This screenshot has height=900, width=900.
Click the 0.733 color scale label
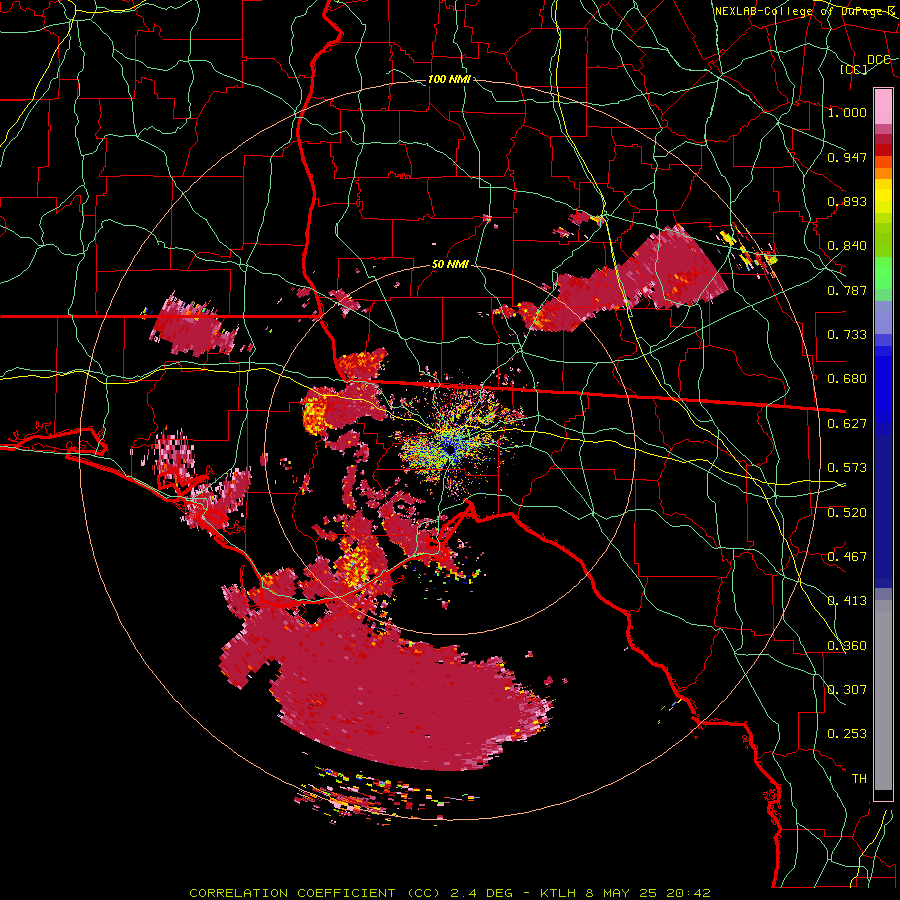tap(847, 335)
